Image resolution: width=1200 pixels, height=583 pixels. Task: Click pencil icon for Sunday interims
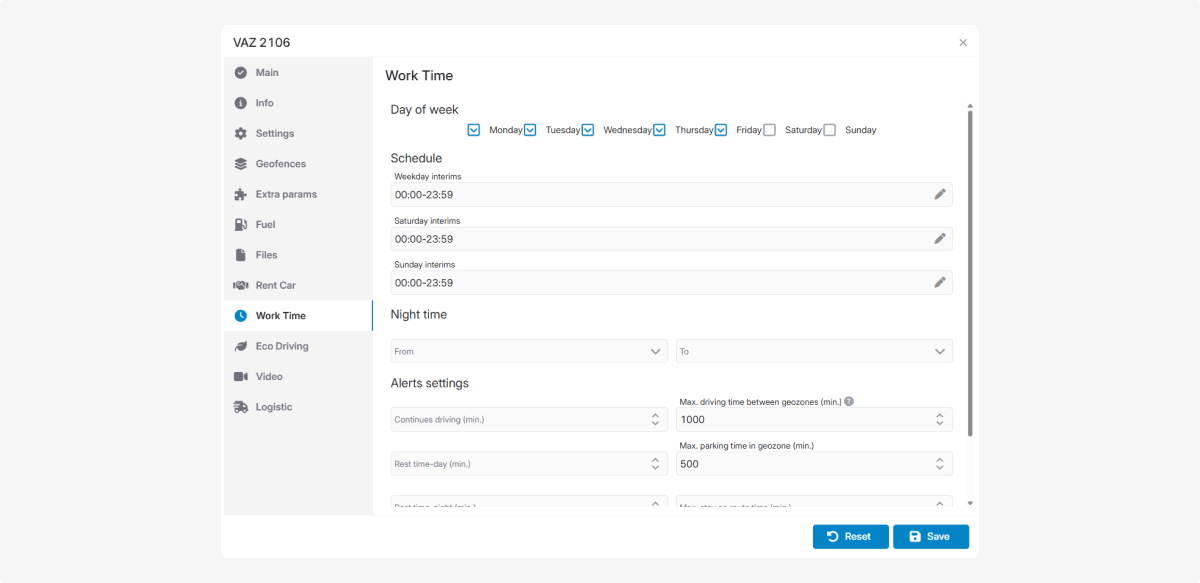click(939, 282)
